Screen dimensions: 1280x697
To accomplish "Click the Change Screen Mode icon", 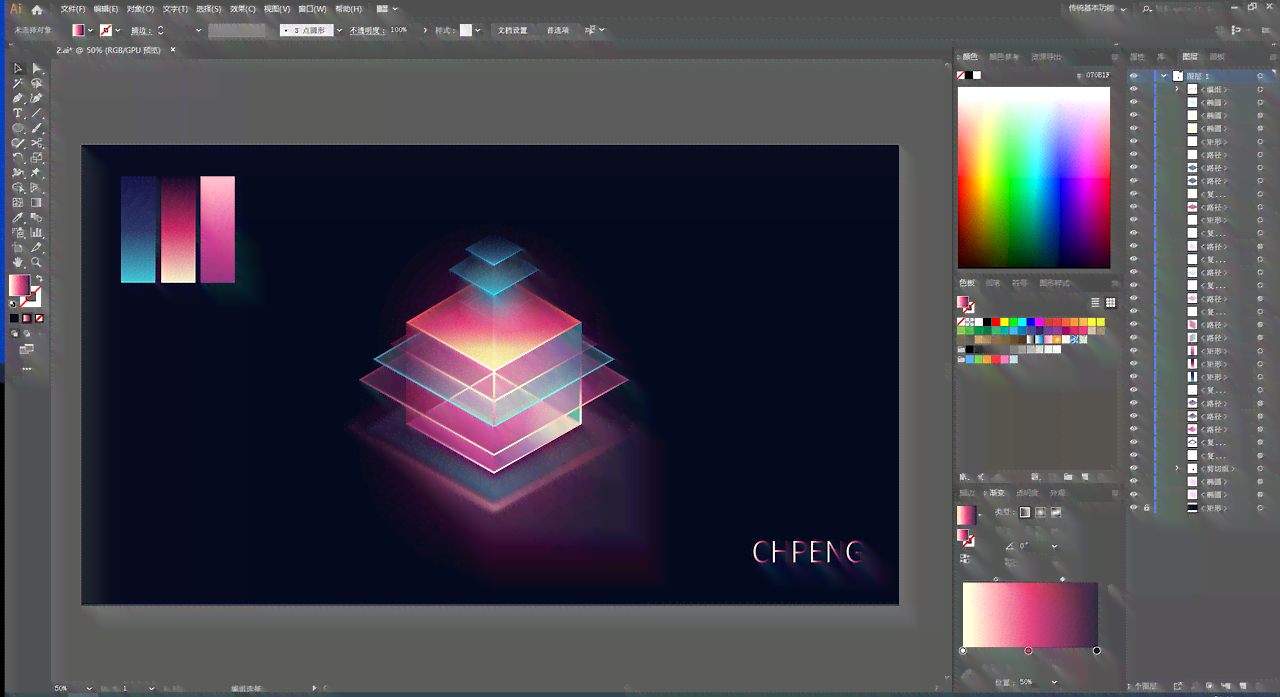I will coord(27,350).
